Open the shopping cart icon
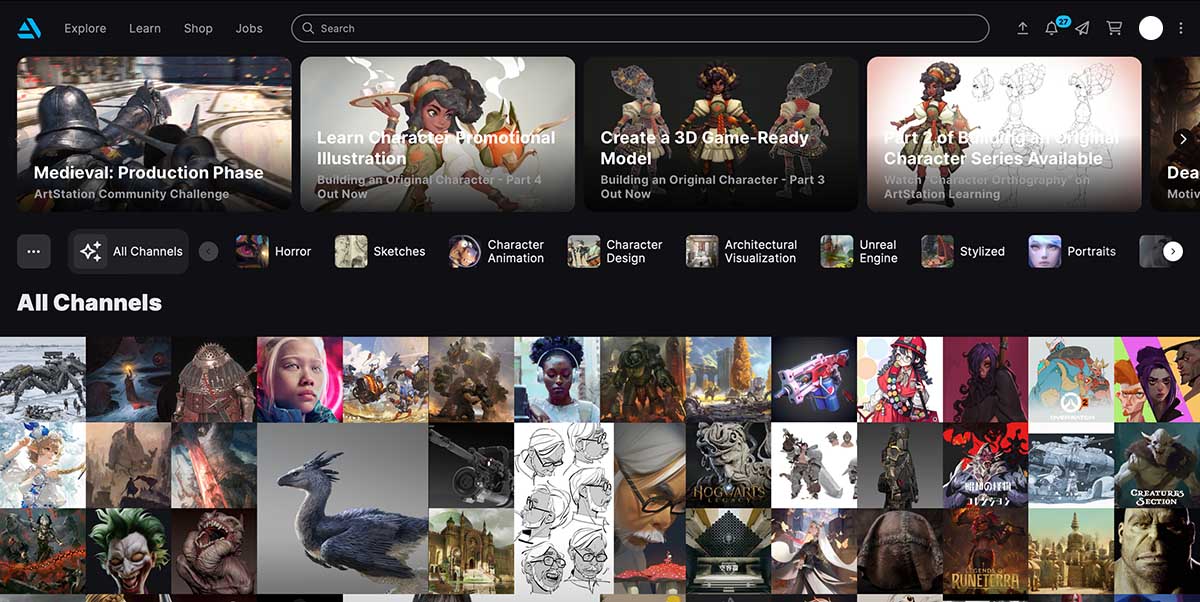 tap(1113, 28)
